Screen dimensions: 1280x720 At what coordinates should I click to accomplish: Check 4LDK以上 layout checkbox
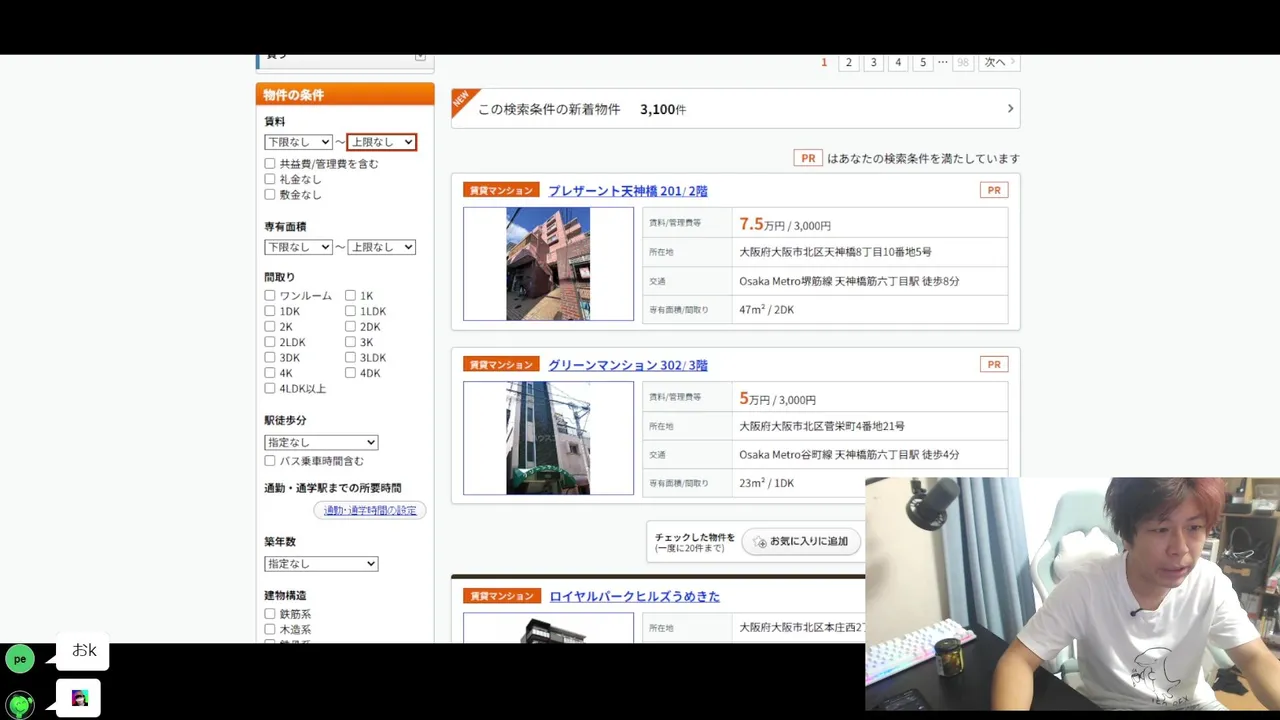tap(270, 388)
